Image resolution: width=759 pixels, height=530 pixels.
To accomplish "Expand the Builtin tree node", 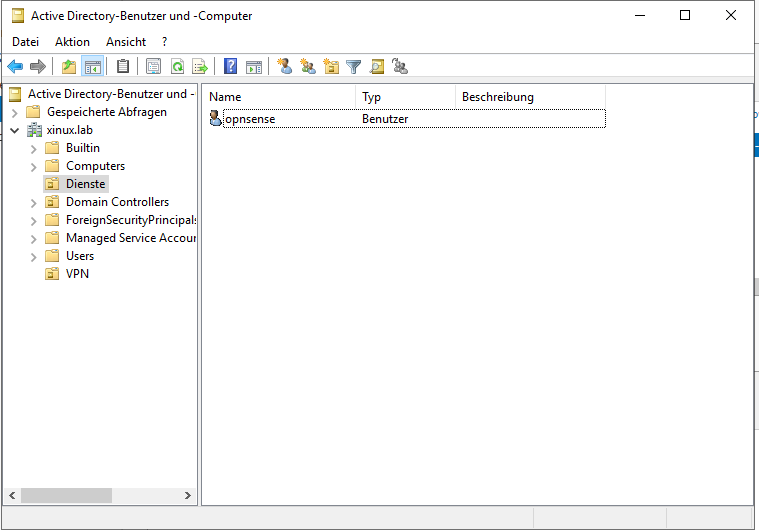I will [x=34, y=148].
